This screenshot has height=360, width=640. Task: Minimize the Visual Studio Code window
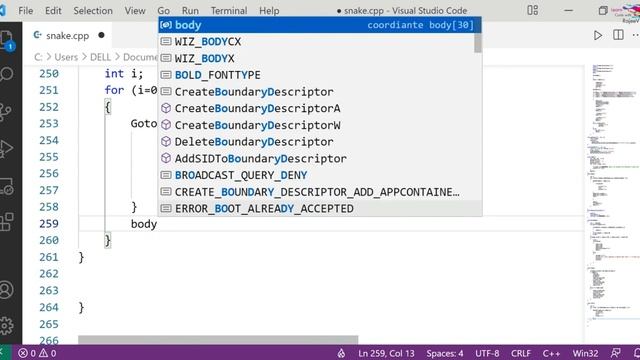[x=569, y=10]
